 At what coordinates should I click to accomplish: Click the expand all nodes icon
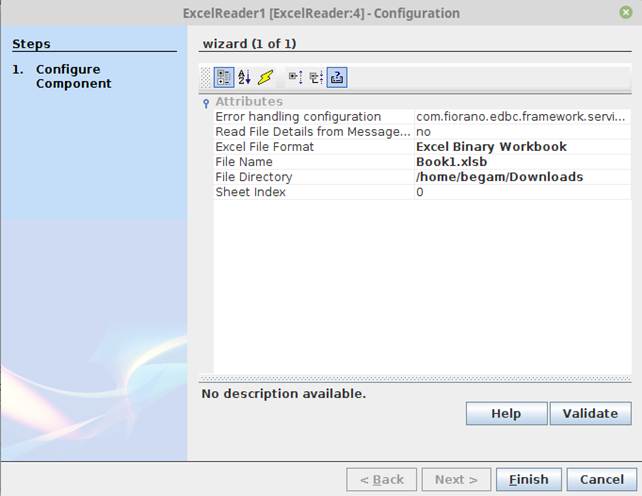pyautogui.click(x=296, y=77)
